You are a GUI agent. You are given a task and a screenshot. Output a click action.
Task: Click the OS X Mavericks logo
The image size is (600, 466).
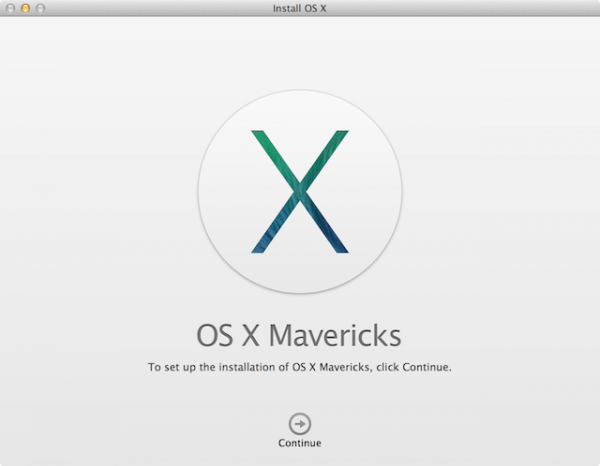[x=300, y=191]
